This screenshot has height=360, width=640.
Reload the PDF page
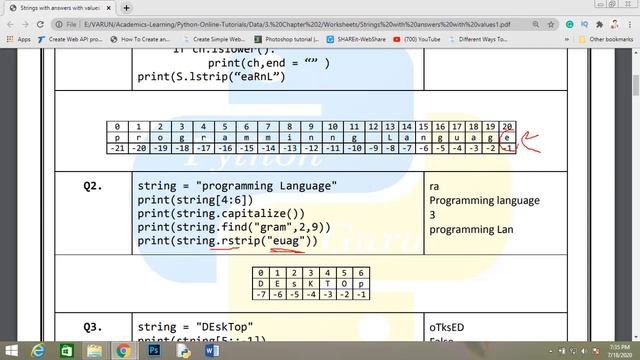(x=40, y=24)
